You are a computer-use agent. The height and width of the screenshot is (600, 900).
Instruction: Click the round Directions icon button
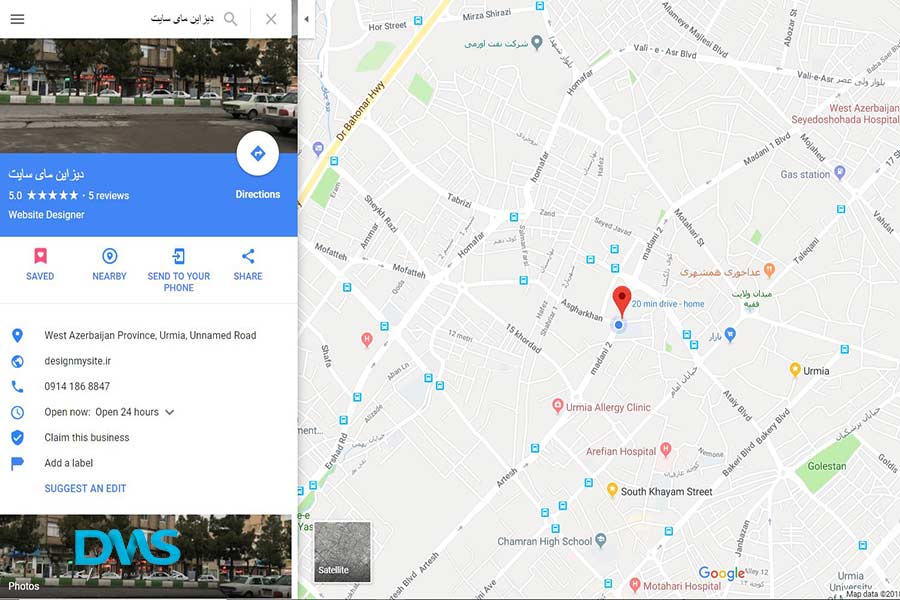pos(258,153)
